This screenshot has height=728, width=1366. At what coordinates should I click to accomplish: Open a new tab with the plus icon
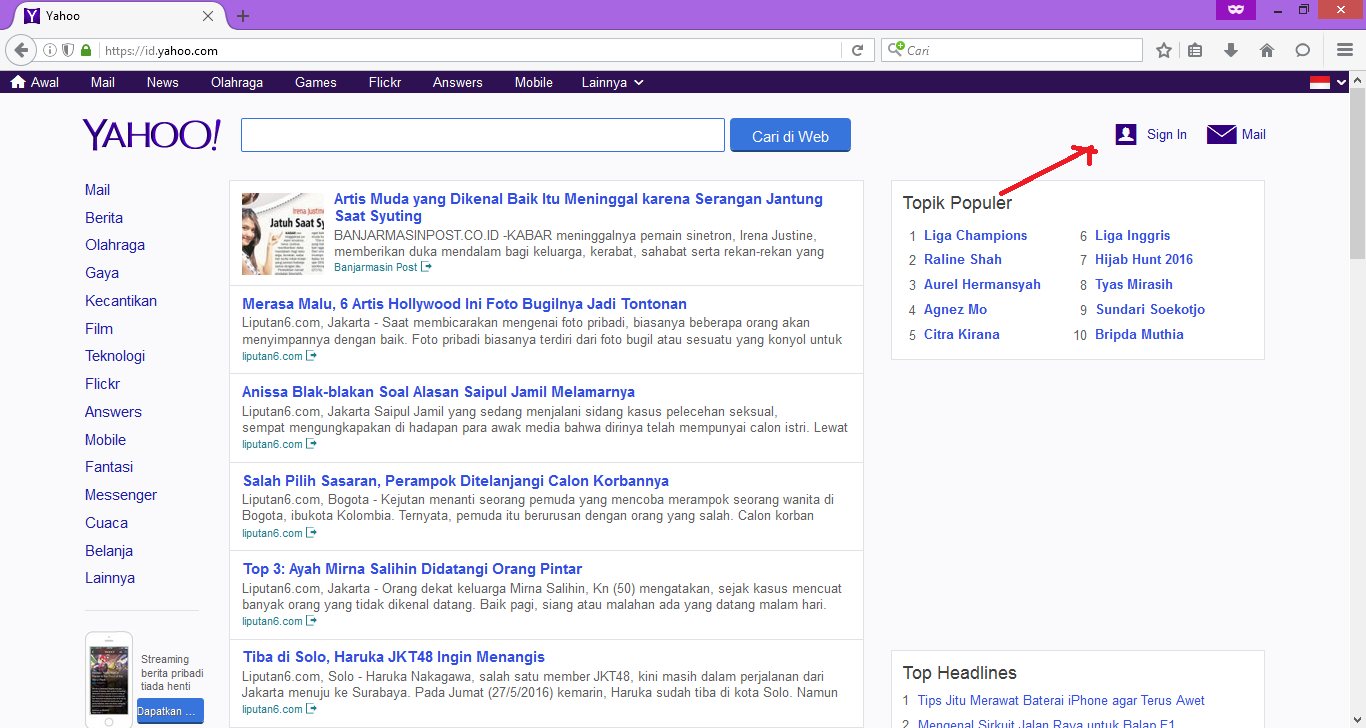point(243,16)
